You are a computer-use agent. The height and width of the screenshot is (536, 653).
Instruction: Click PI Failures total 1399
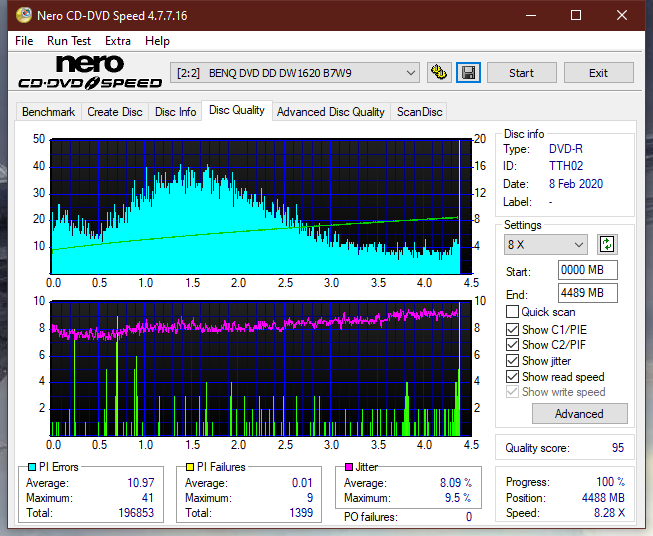pos(301,513)
